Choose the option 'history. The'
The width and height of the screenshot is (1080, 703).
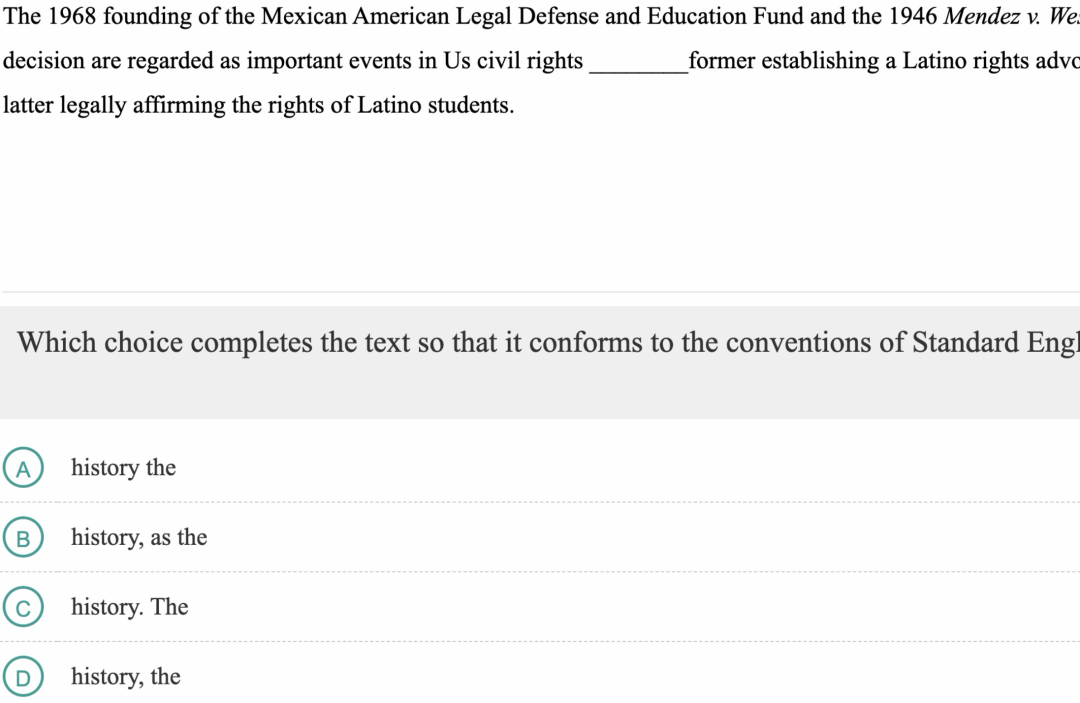pos(129,607)
